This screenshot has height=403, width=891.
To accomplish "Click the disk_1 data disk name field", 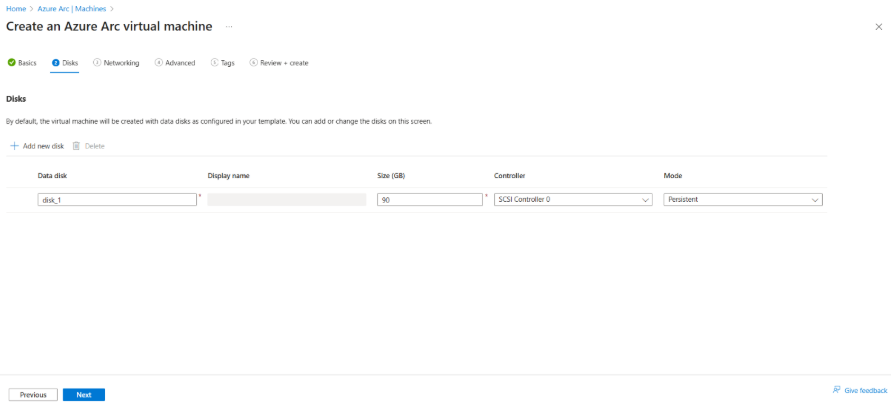I will point(116,200).
